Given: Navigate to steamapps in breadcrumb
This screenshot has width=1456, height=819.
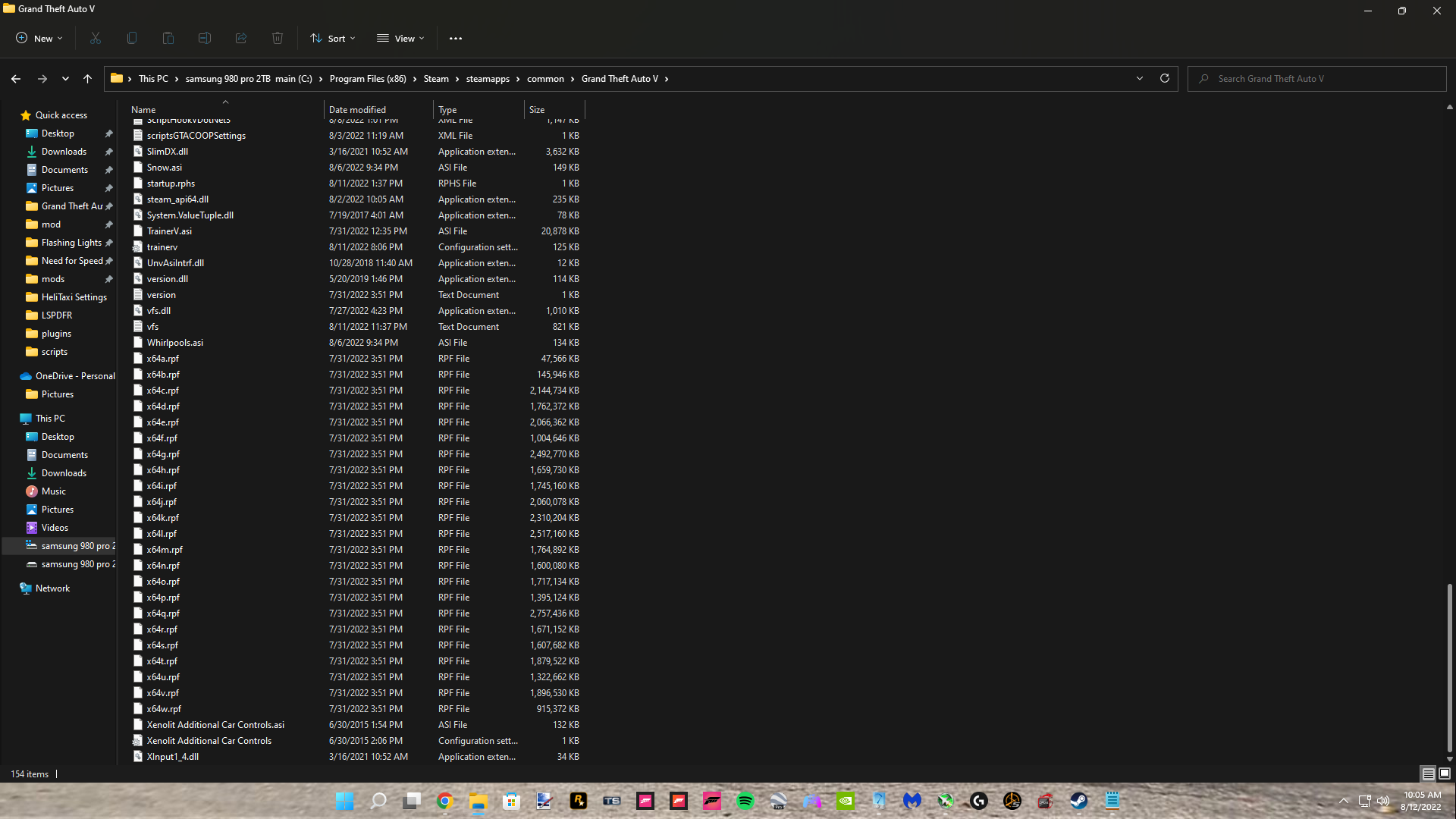Looking at the screenshot, I should (x=488, y=78).
